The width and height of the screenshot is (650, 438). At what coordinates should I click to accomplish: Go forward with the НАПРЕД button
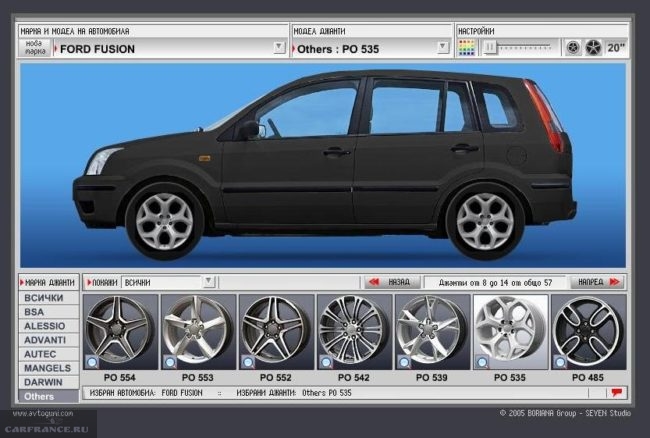597,282
